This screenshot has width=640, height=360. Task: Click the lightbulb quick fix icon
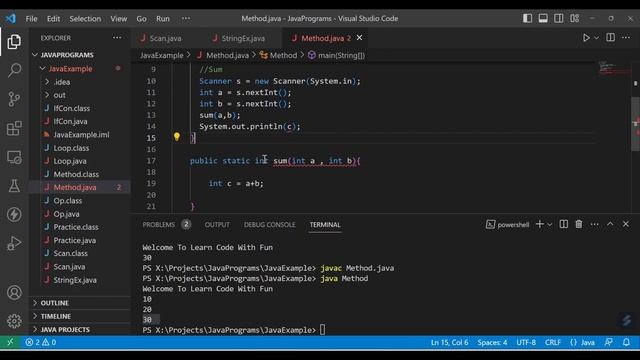coord(177,136)
